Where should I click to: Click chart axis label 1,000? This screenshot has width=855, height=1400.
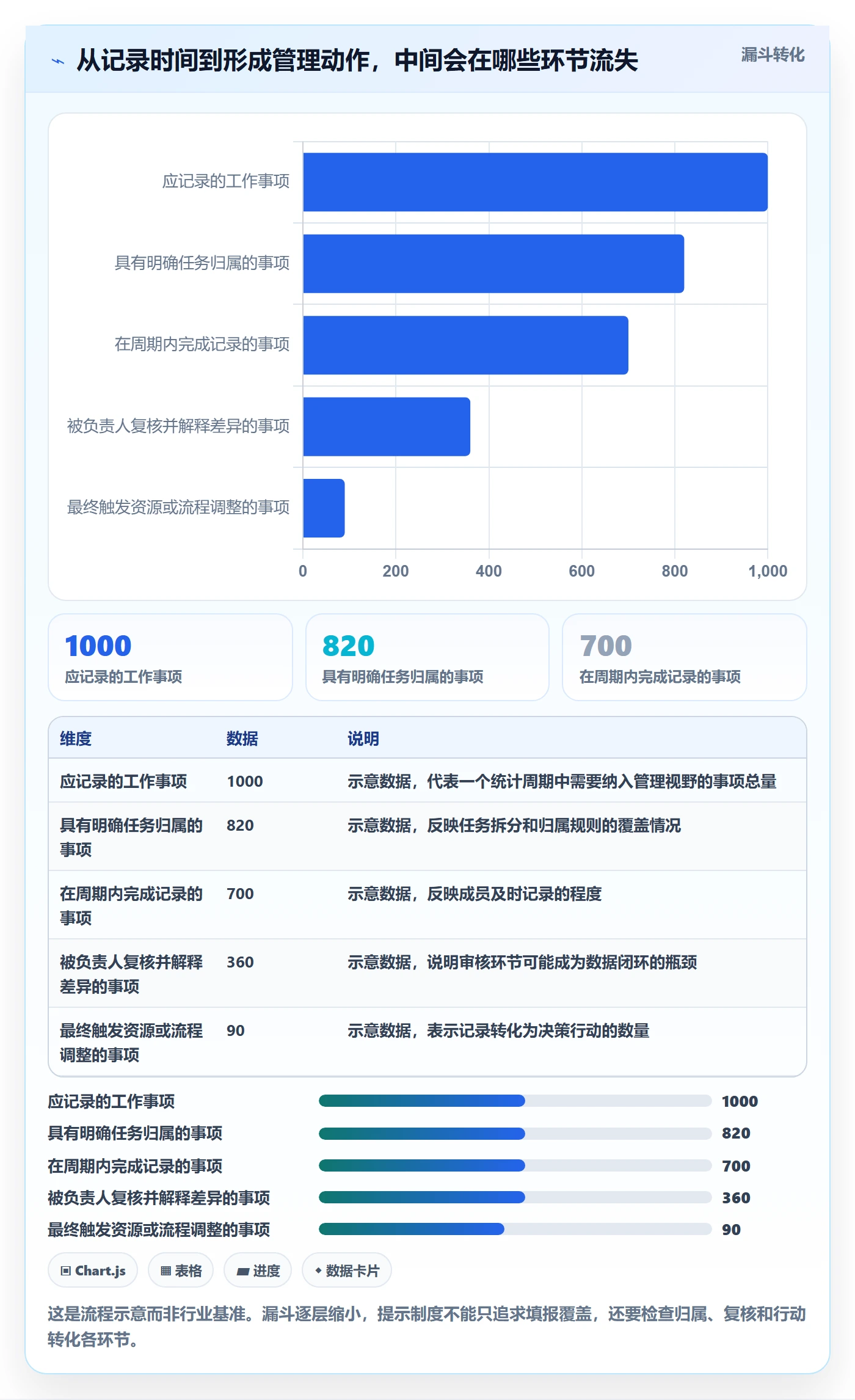[768, 571]
